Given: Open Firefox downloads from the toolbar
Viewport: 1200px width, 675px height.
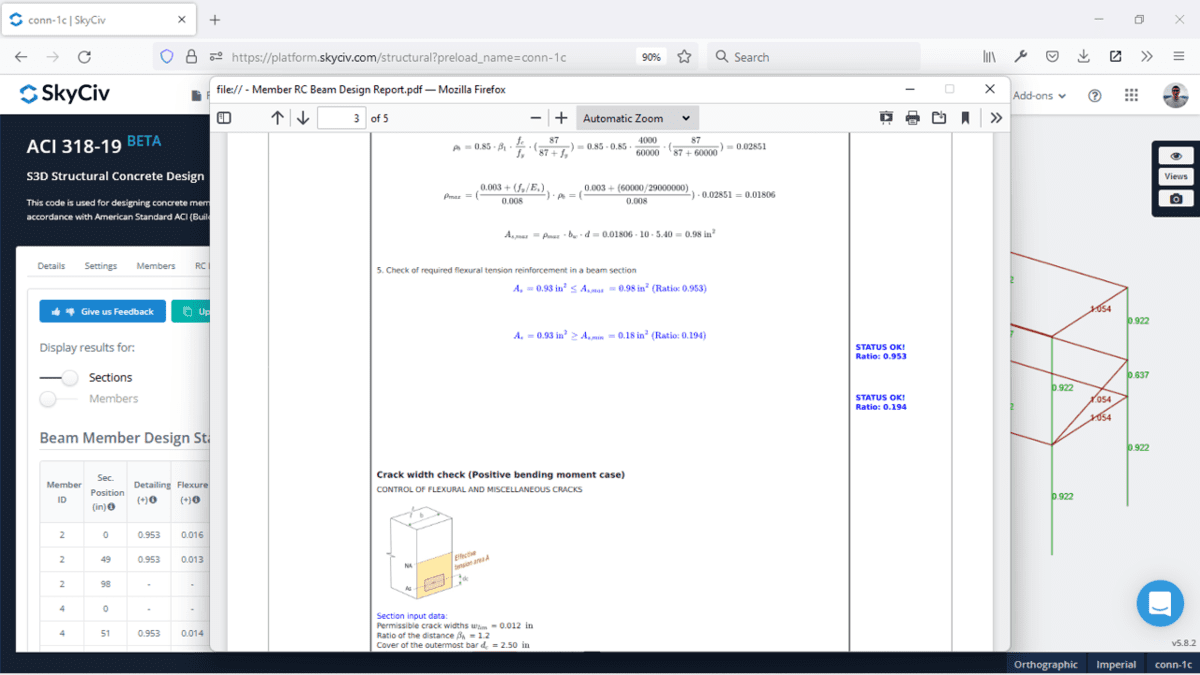Looking at the screenshot, I should pos(1083,57).
